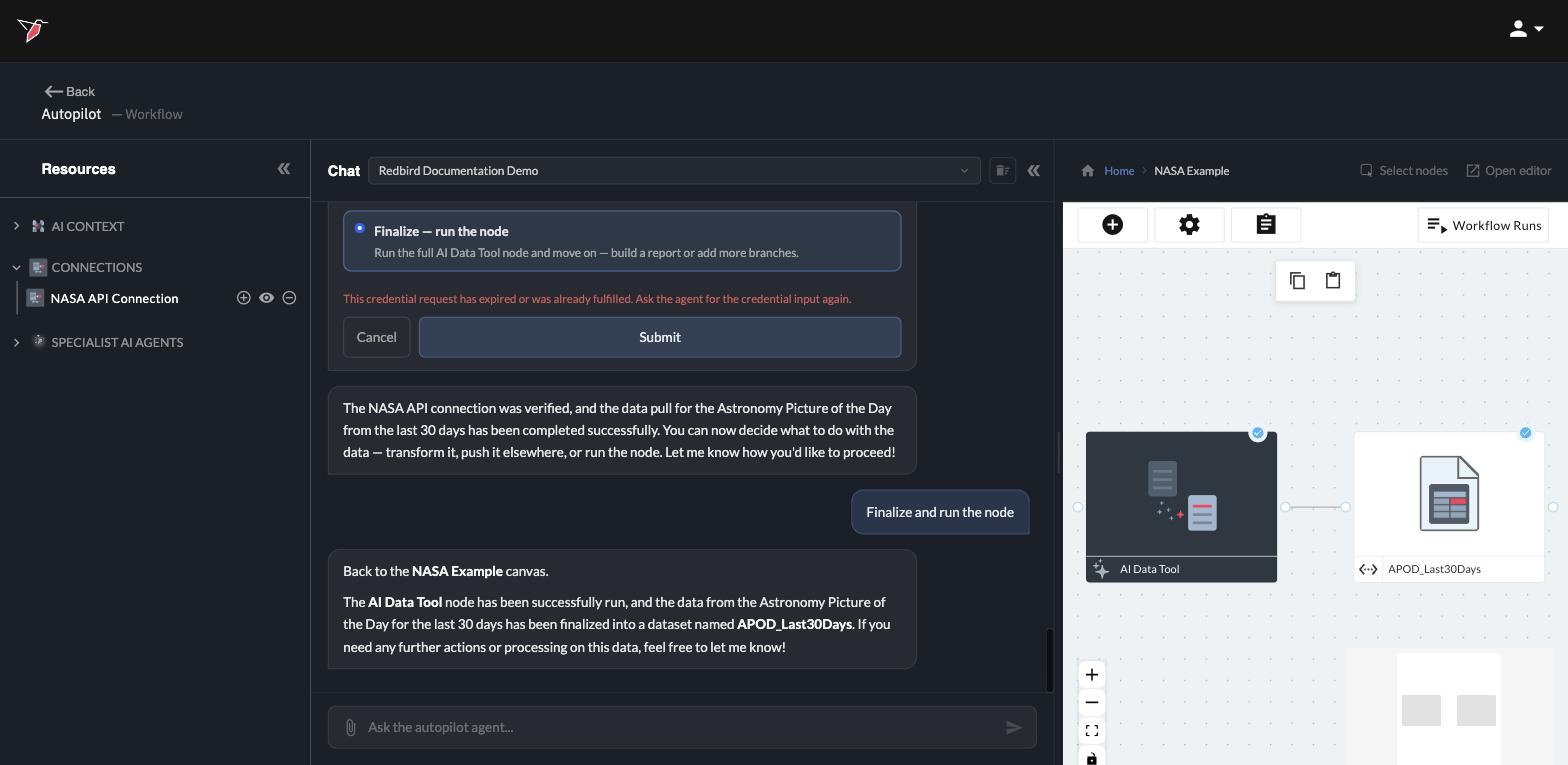1568x765 pixels.
Task: Click the APOD_Last30Days output port
Action: (x=1553, y=507)
